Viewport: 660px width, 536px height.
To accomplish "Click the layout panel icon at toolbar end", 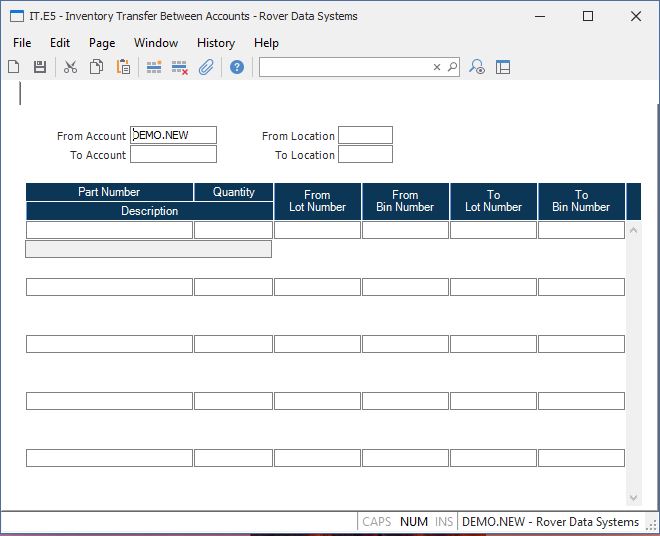I will tap(503, 67).
